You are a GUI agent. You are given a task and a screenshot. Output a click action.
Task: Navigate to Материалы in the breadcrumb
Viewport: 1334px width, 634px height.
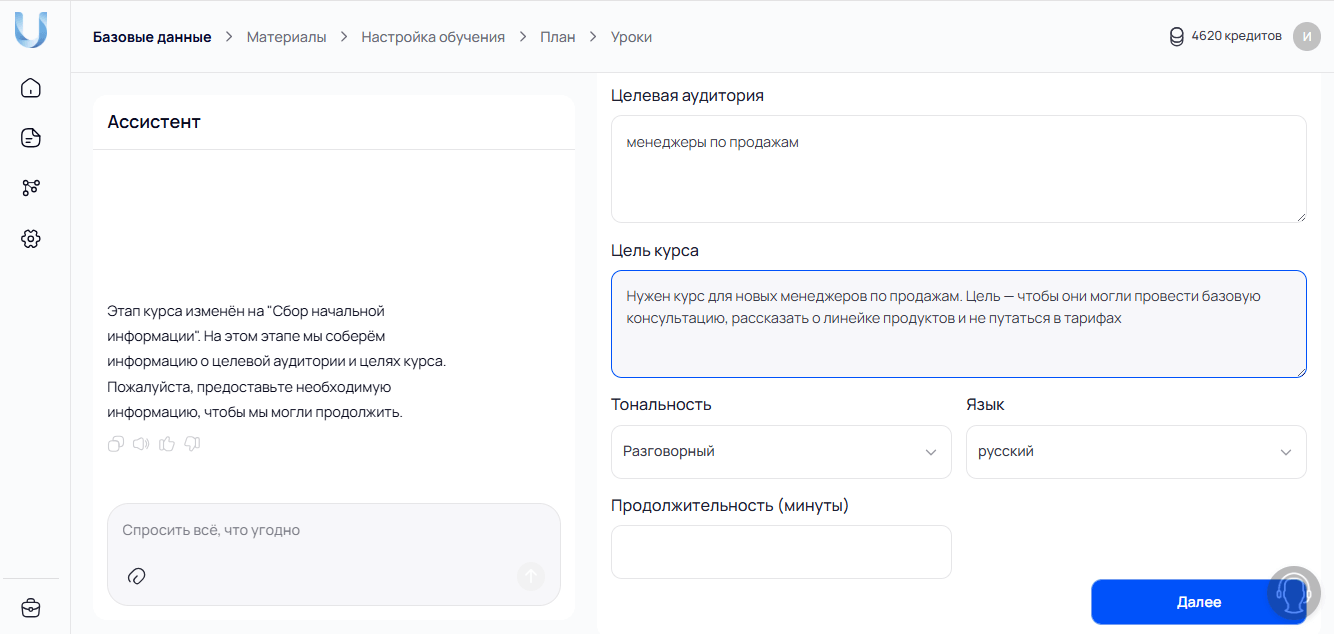287,36
